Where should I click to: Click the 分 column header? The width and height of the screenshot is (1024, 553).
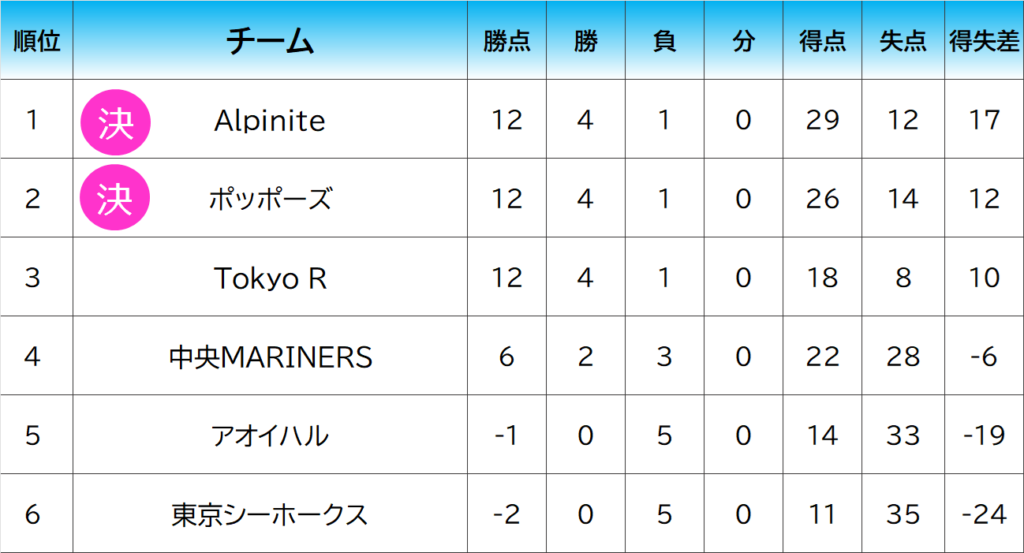pos(743,41)
